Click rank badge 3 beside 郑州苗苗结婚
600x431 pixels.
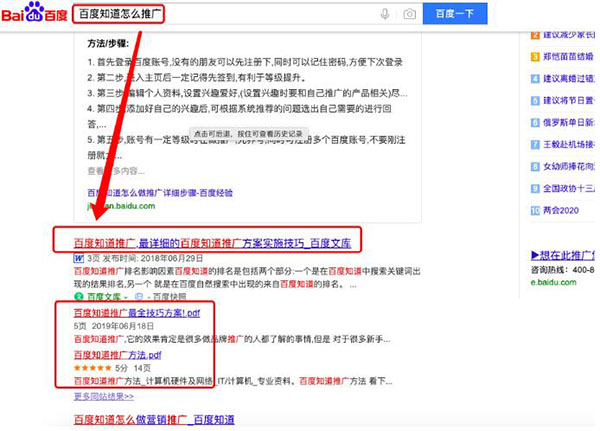532,57
